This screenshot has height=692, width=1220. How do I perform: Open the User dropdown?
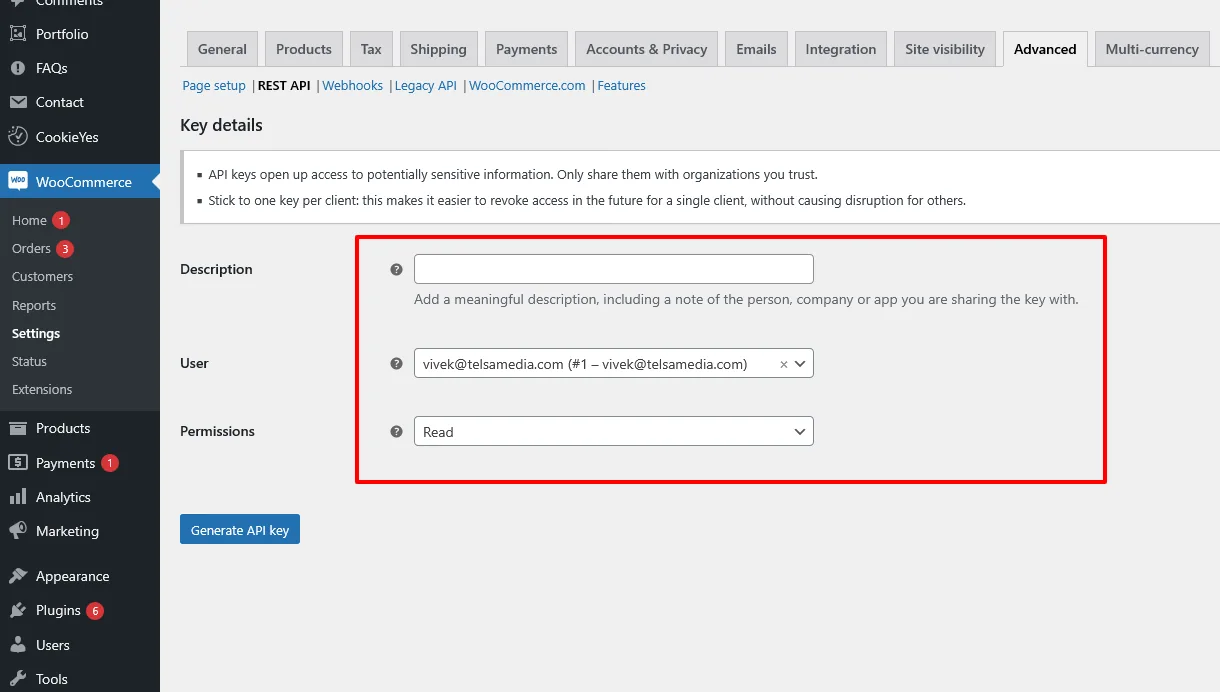(614, 363)
